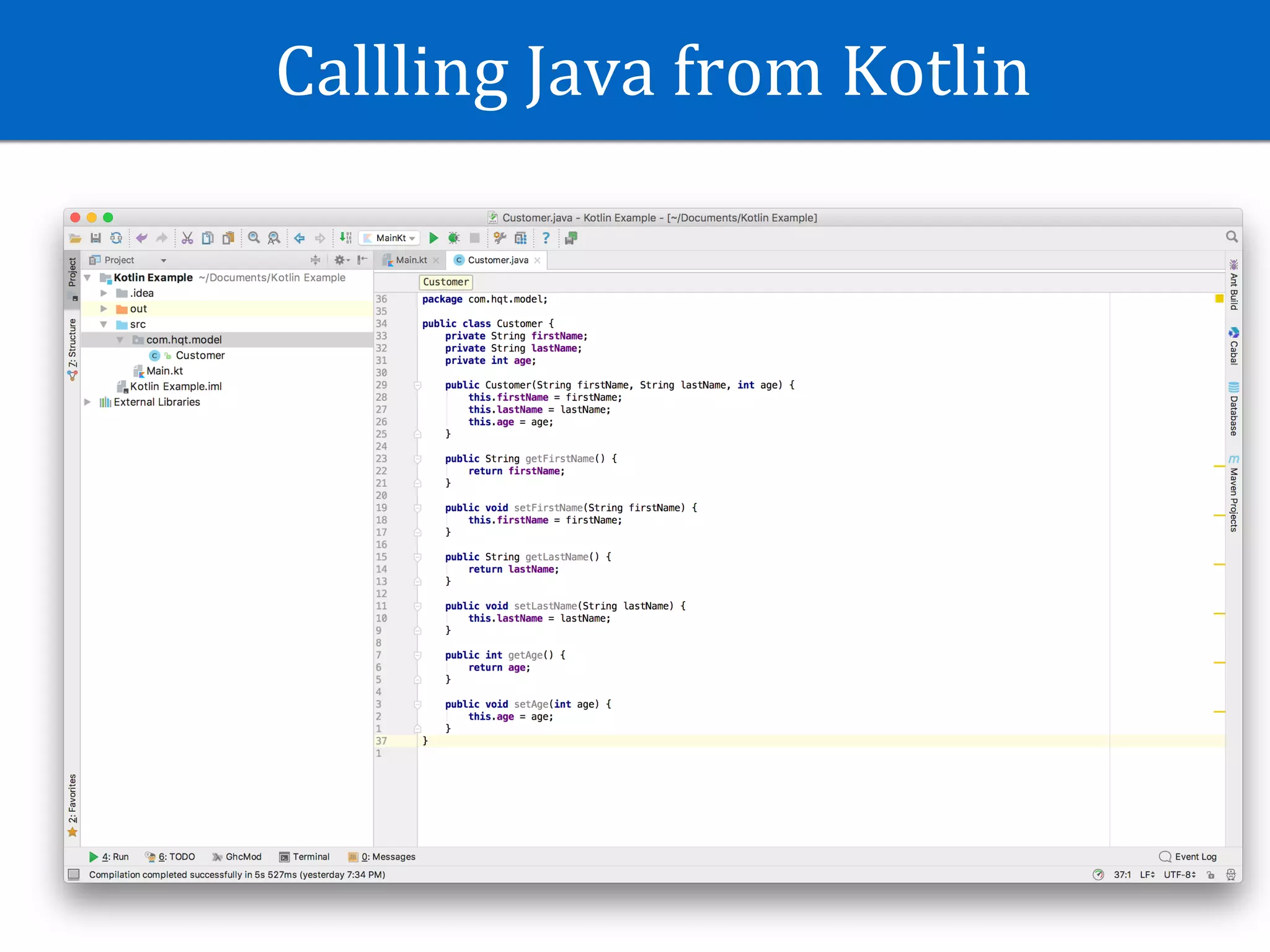
Task: Click the Make Project build icon
Action: [345, 238]
